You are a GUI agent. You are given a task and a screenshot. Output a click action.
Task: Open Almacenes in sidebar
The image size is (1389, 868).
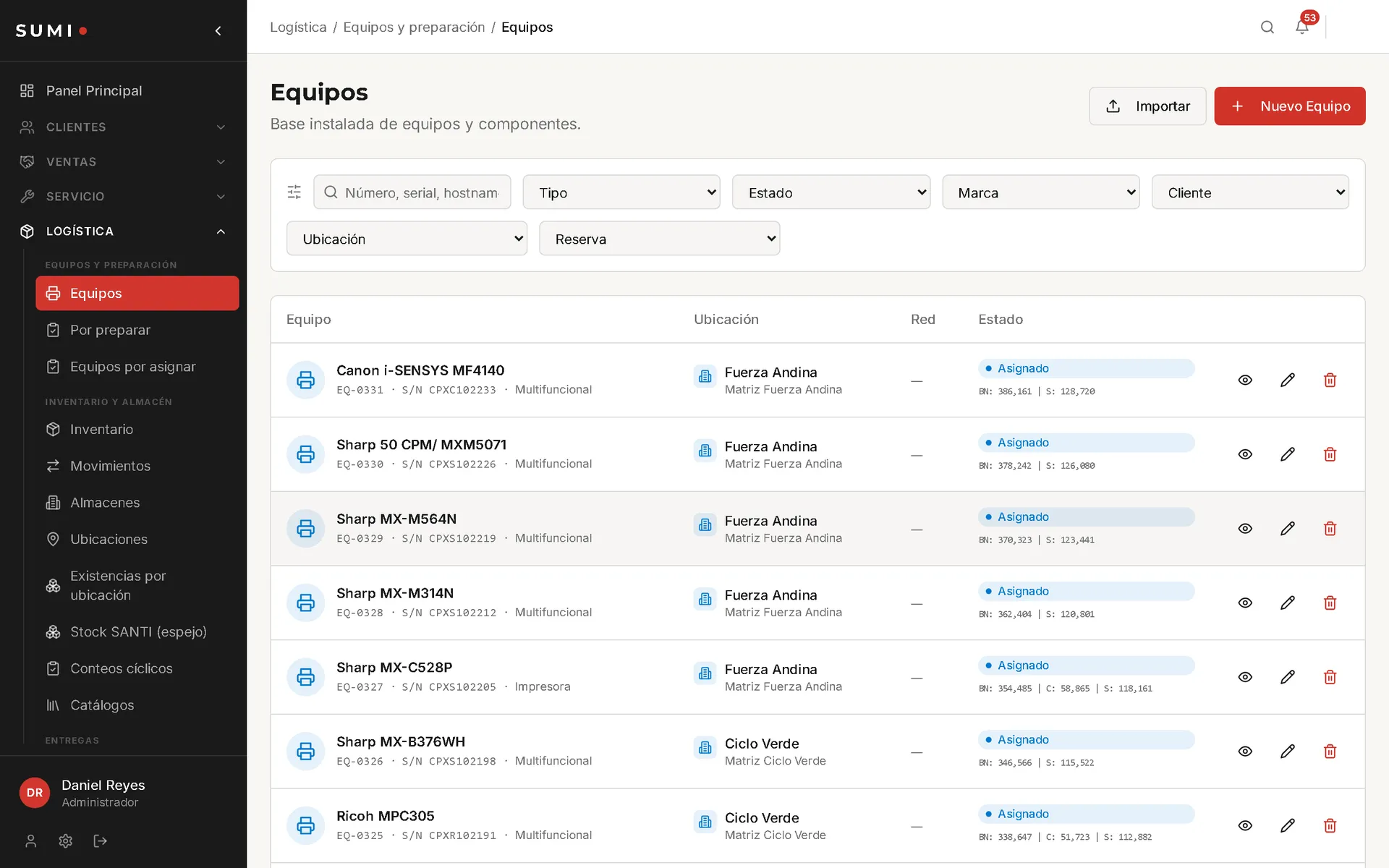[x=137, y=503]
